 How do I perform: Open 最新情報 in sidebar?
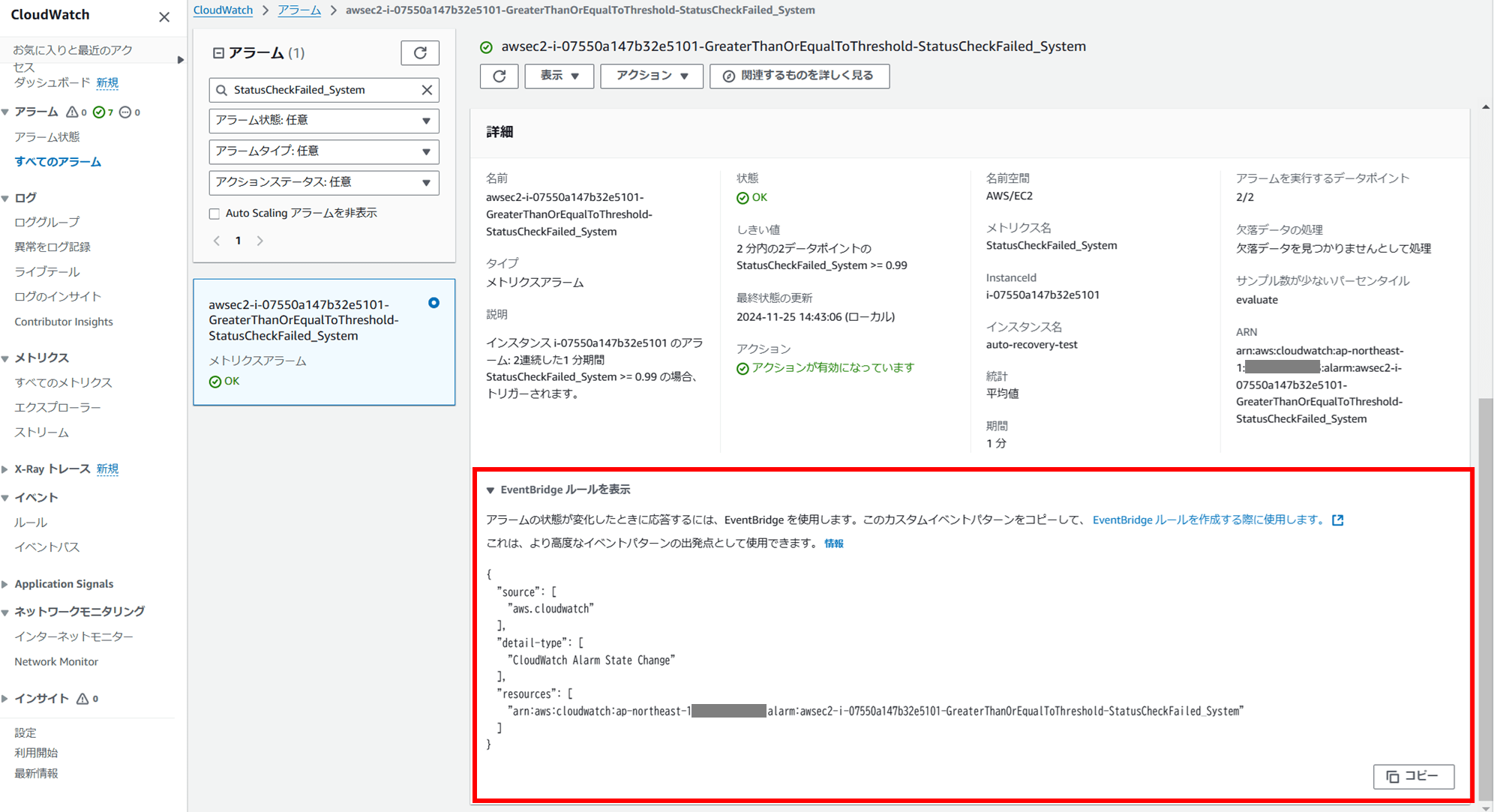[36, 774]
